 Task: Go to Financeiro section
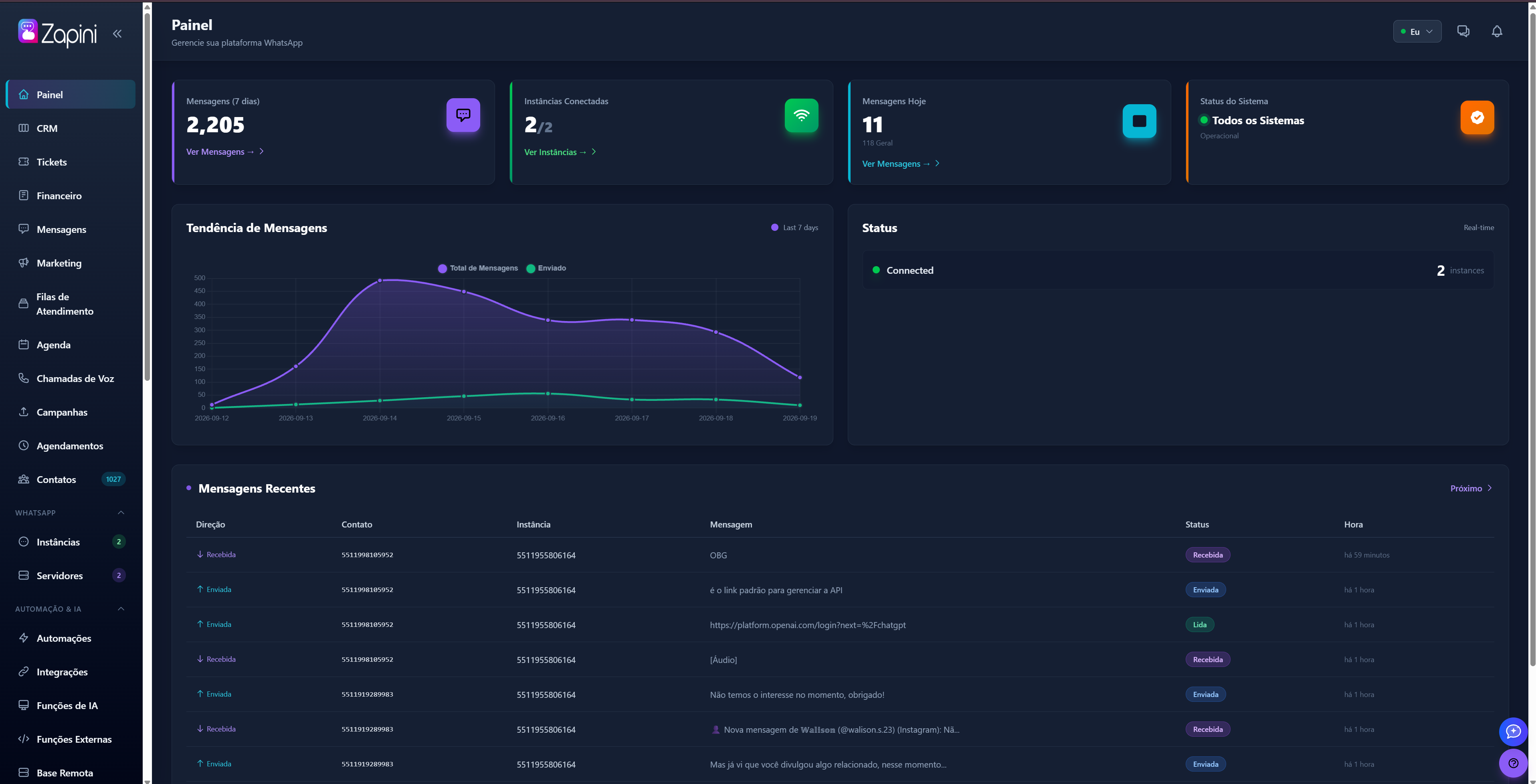71,196
